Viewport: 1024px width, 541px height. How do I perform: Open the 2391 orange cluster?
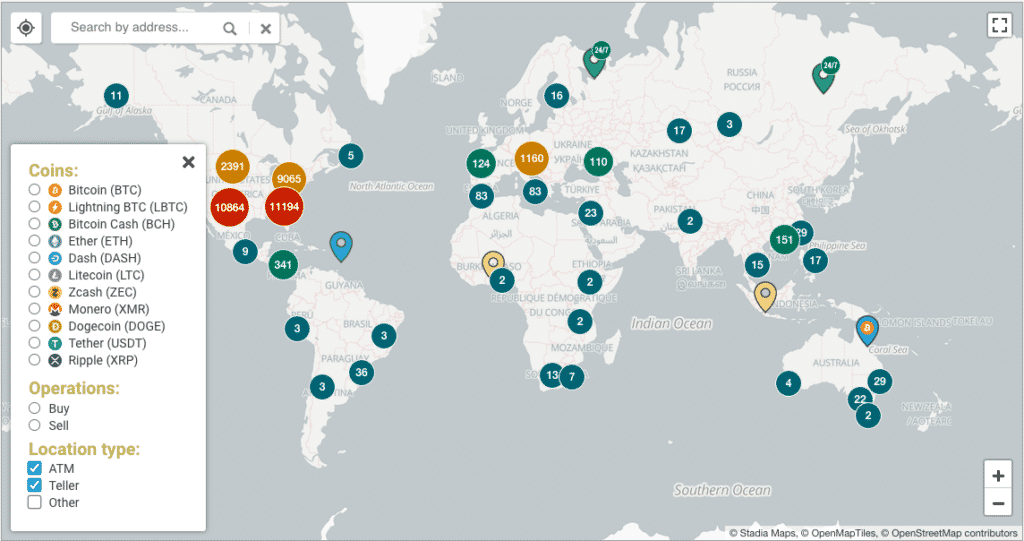click(232, 166)
